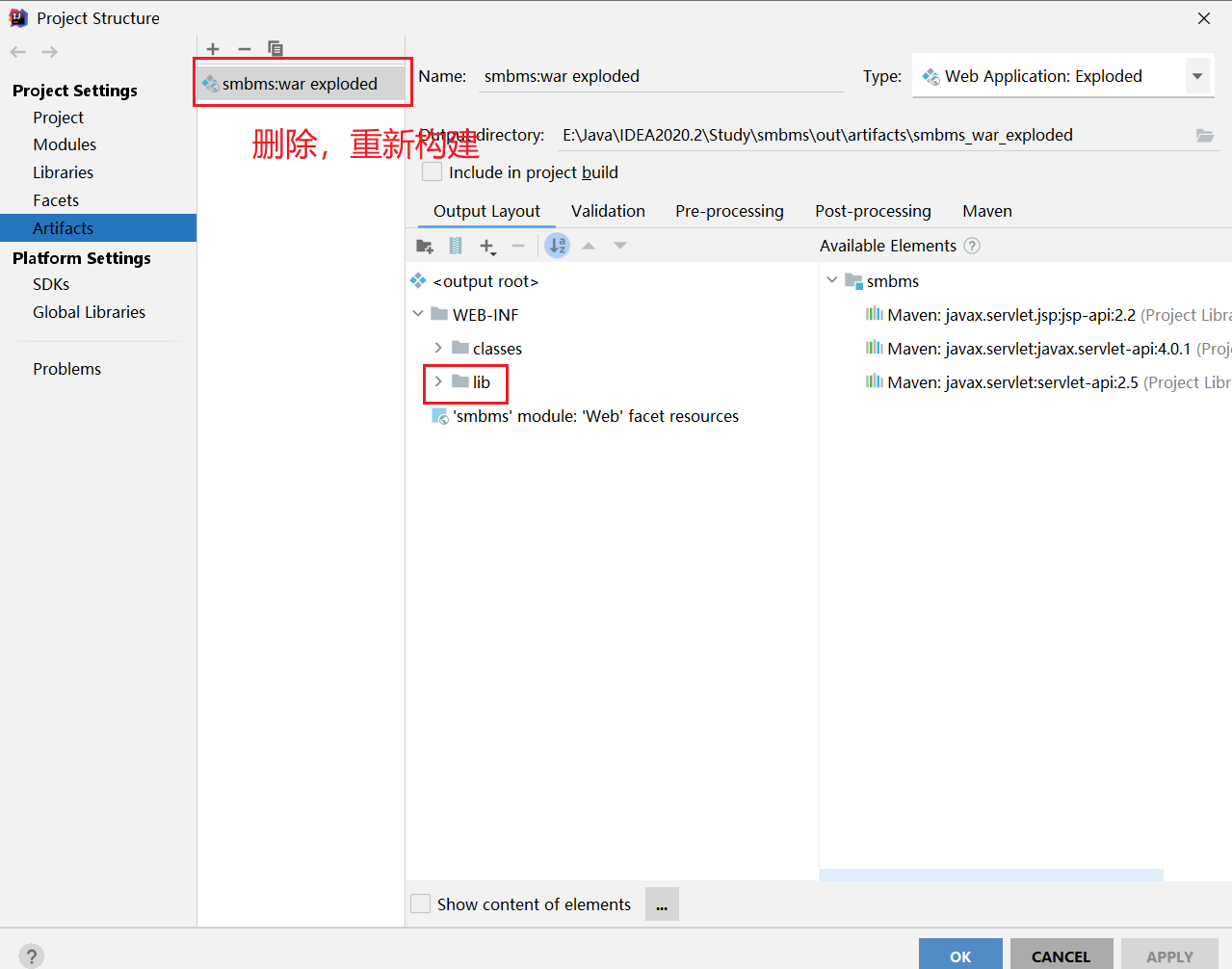Browse for output directory folder icon
The height and width of the screenshot is (969, 1232).
coord(1204,136)
